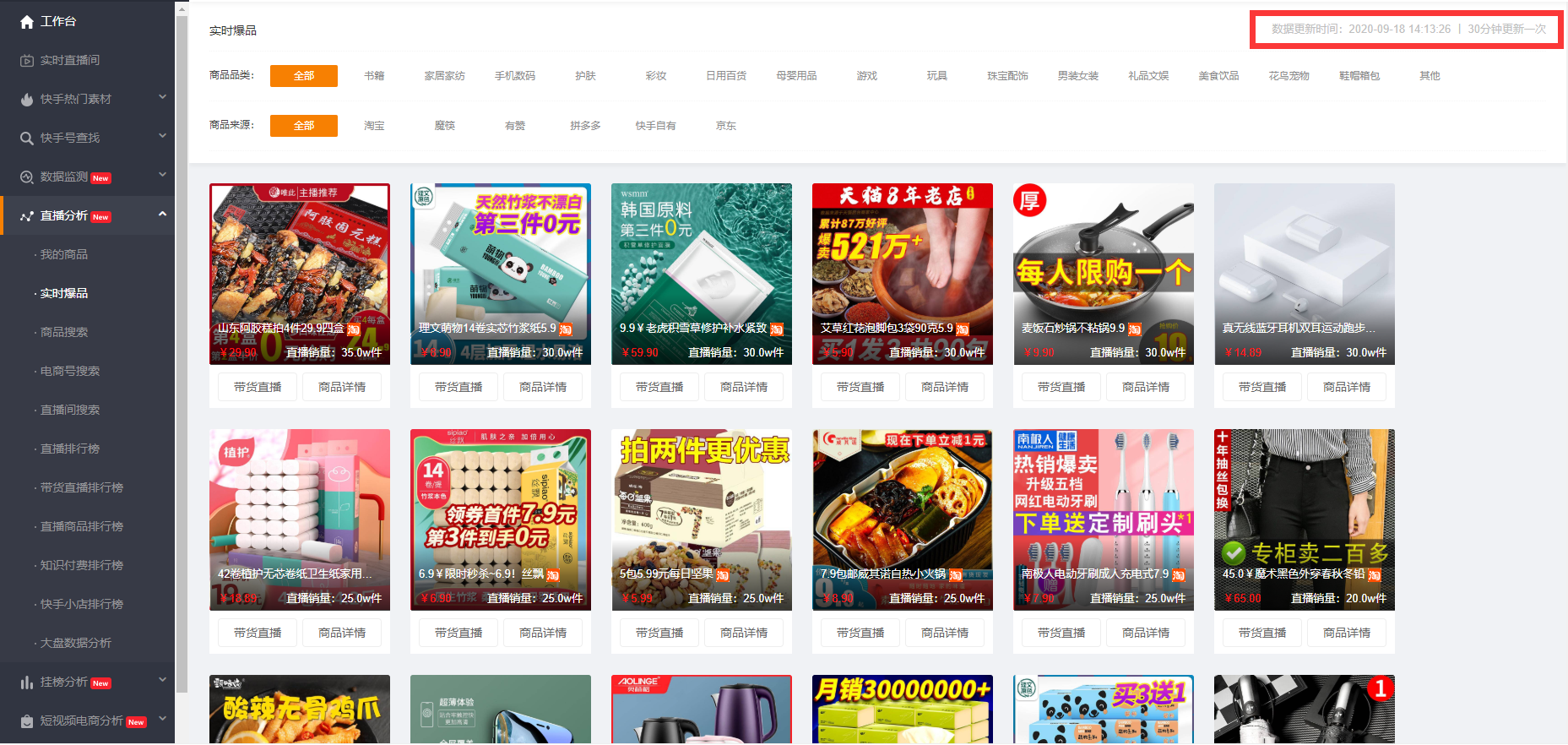The image size is (1568, 745).
Task: Filter source by 淘宝
Action: pyautogui.click(x=374, y=126)
